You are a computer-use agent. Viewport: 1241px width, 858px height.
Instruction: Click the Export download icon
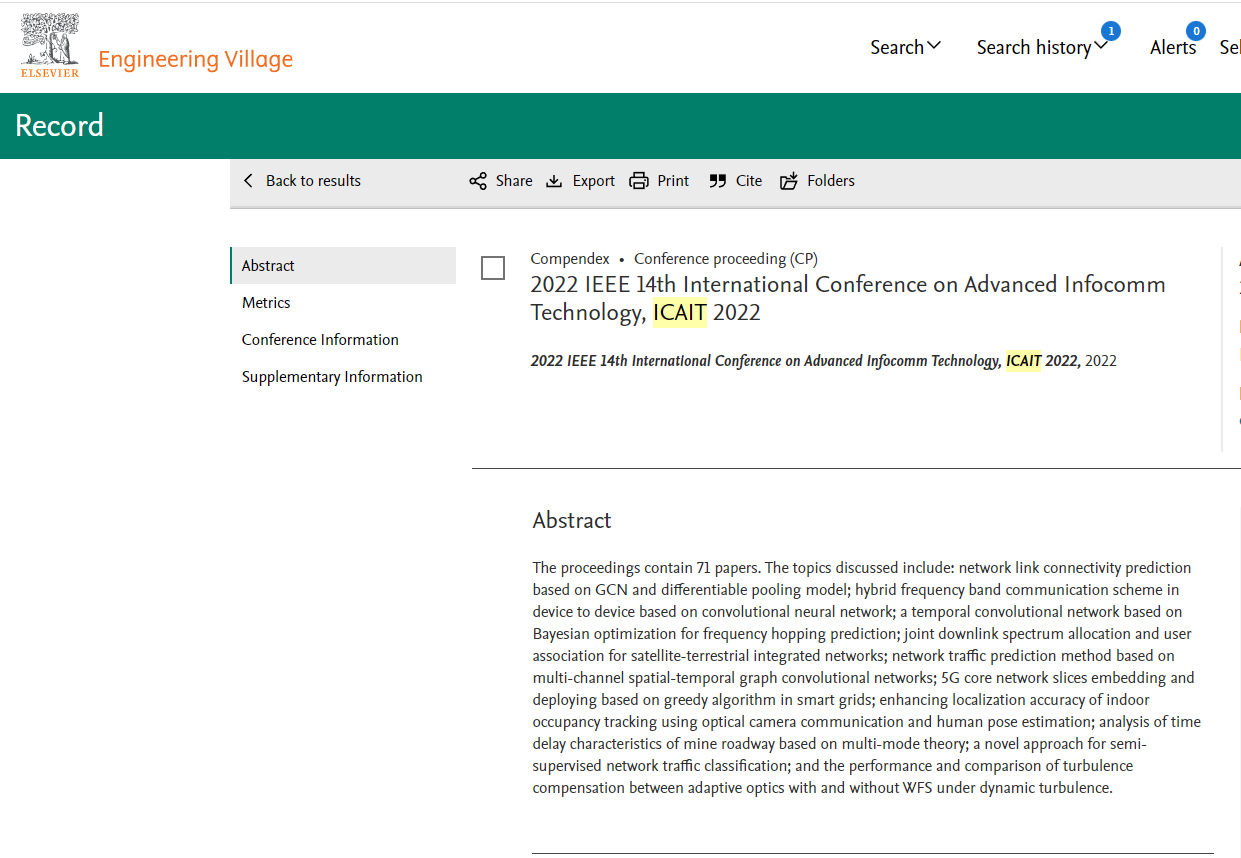click(x=554, y=181)
